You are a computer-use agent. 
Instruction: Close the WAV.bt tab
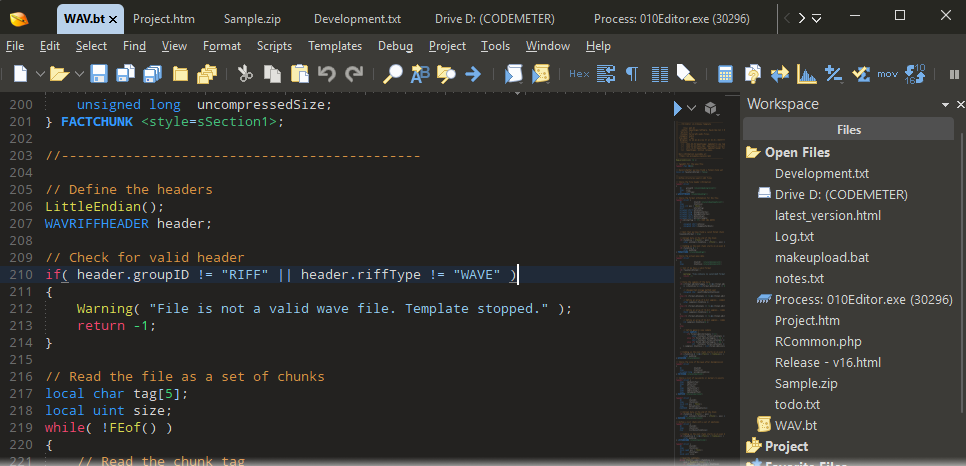click(112, 18)
